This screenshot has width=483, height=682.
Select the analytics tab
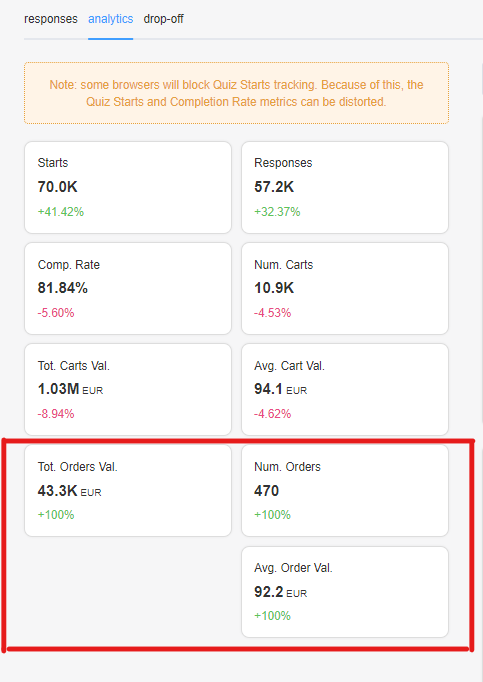pos(111,19)
